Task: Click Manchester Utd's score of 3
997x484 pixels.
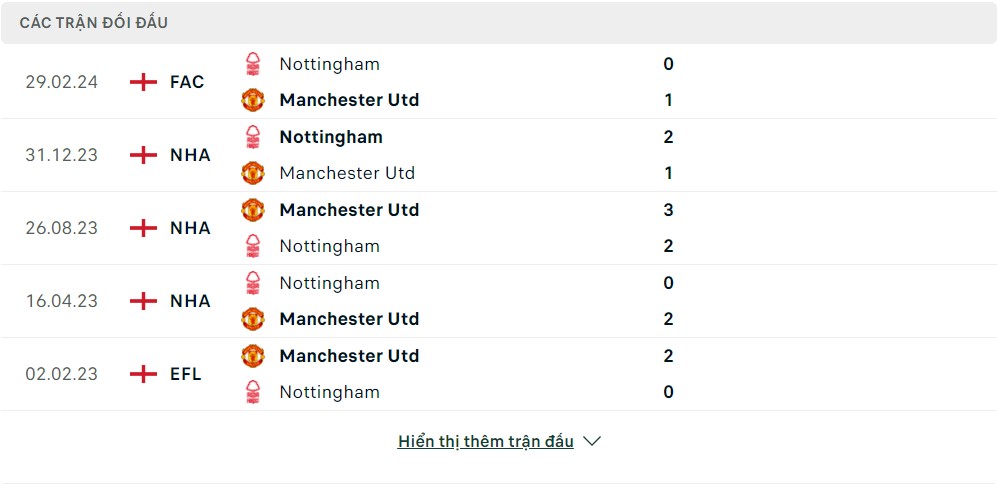Action: pyautogui.click(x=668, y=210)
